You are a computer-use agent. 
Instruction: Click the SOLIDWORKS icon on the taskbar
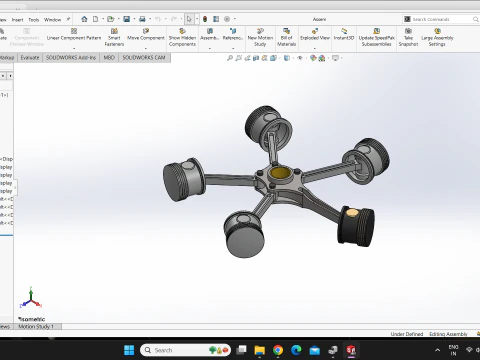coord(351,350)
